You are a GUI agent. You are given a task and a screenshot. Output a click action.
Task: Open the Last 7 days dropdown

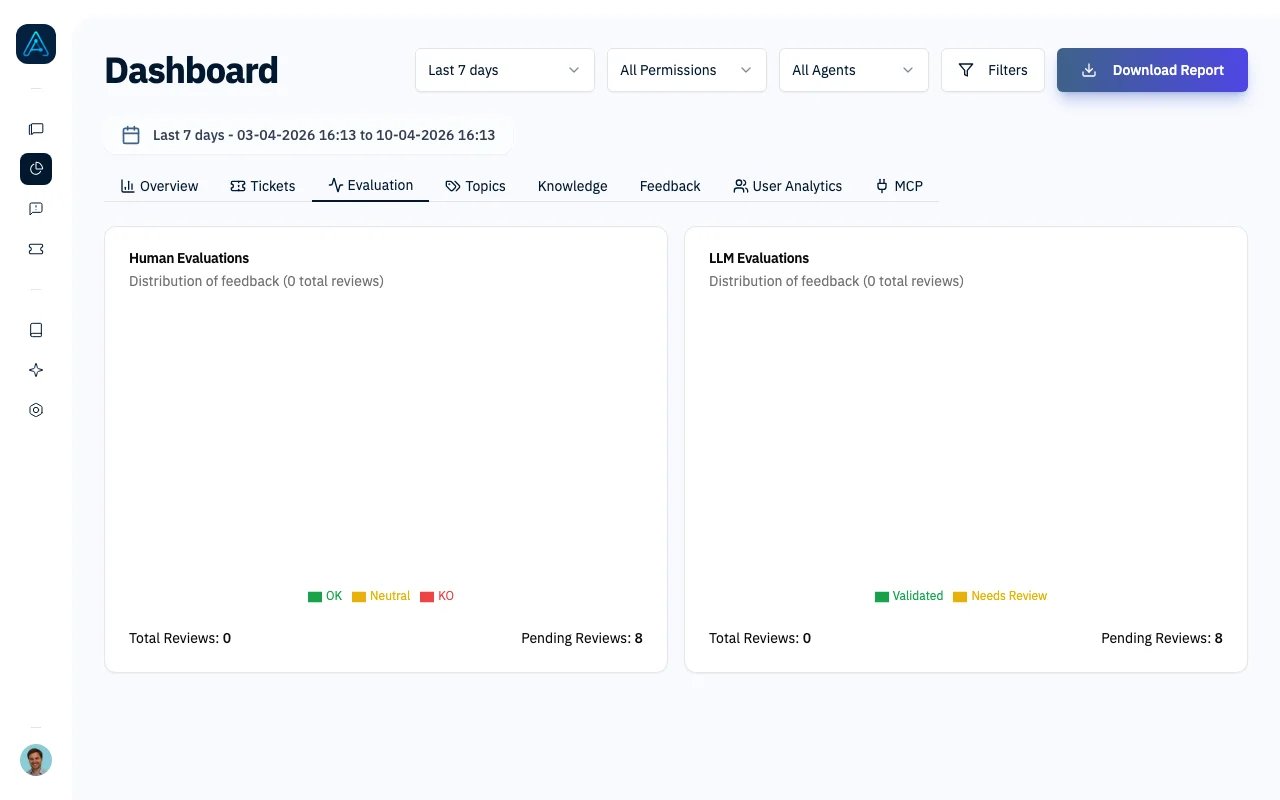[505, 70]
